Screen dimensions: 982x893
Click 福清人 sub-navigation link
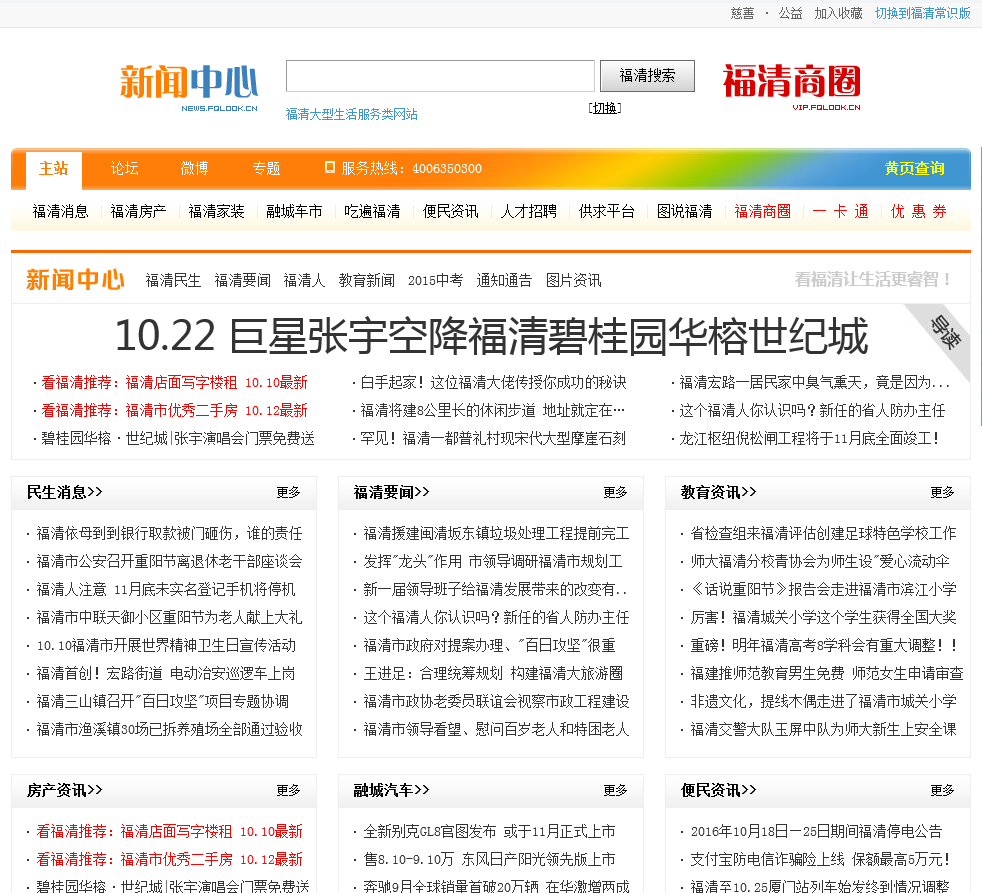304,281
